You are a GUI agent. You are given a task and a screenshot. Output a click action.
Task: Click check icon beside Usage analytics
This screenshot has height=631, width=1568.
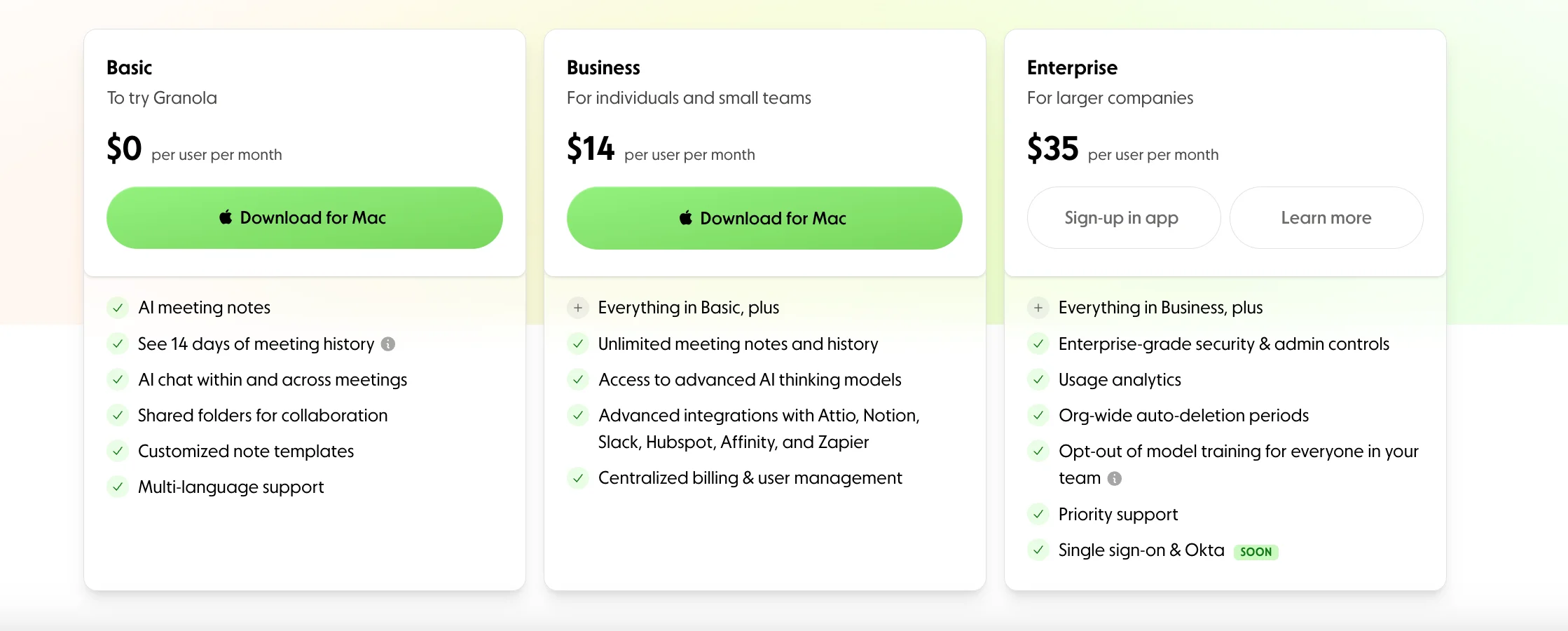[1038, 379]
